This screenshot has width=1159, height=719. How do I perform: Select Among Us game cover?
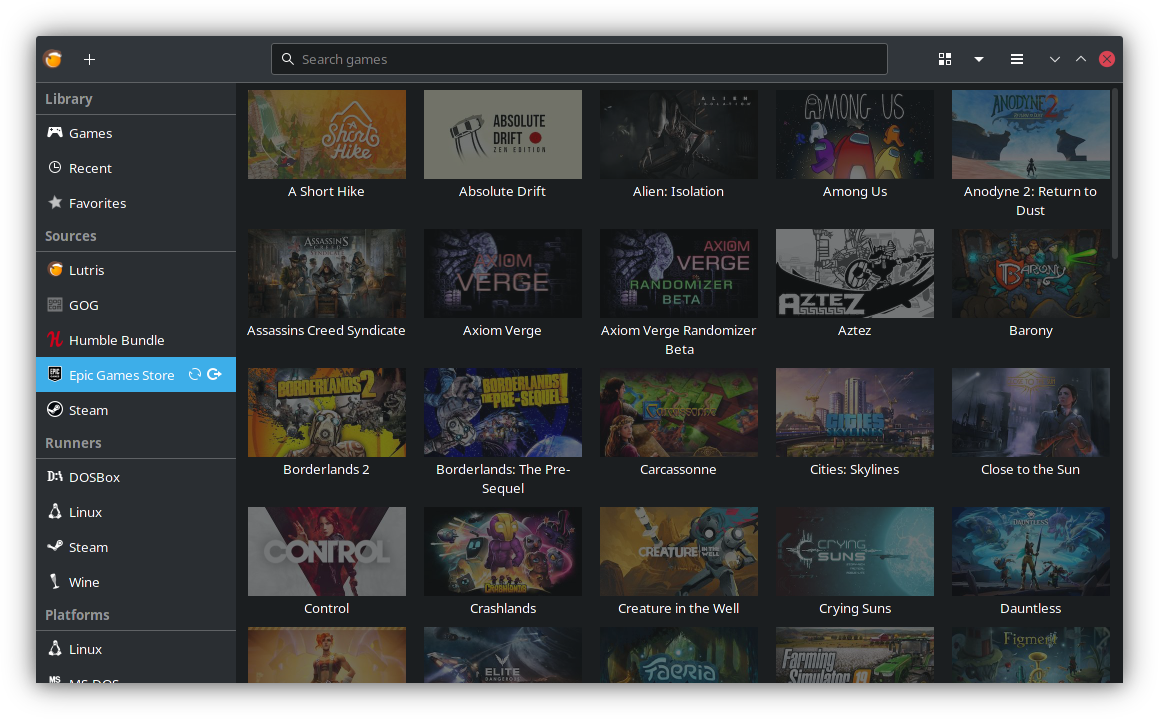(854, 134)
